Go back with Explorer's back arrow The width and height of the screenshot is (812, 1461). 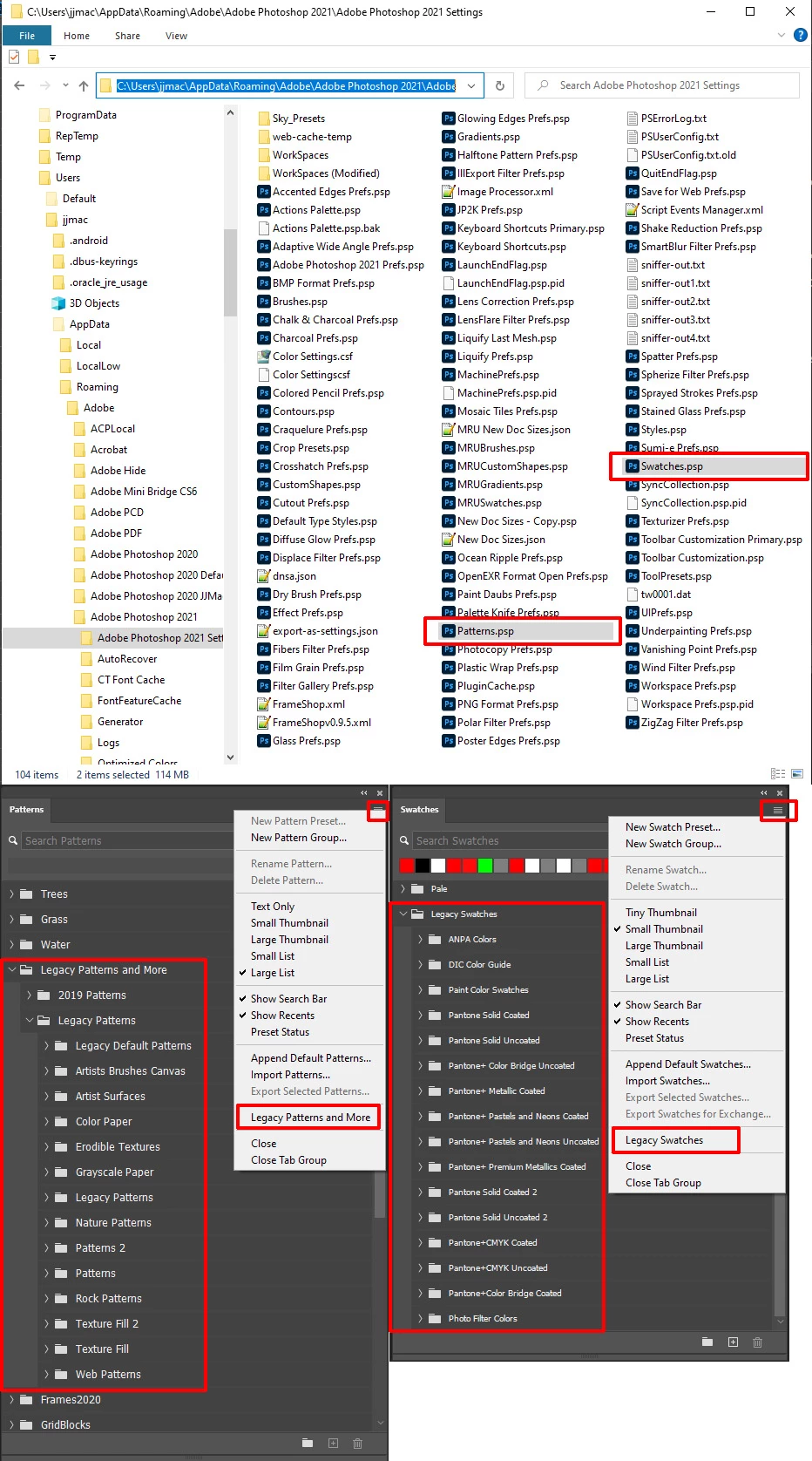pos(19,85)
